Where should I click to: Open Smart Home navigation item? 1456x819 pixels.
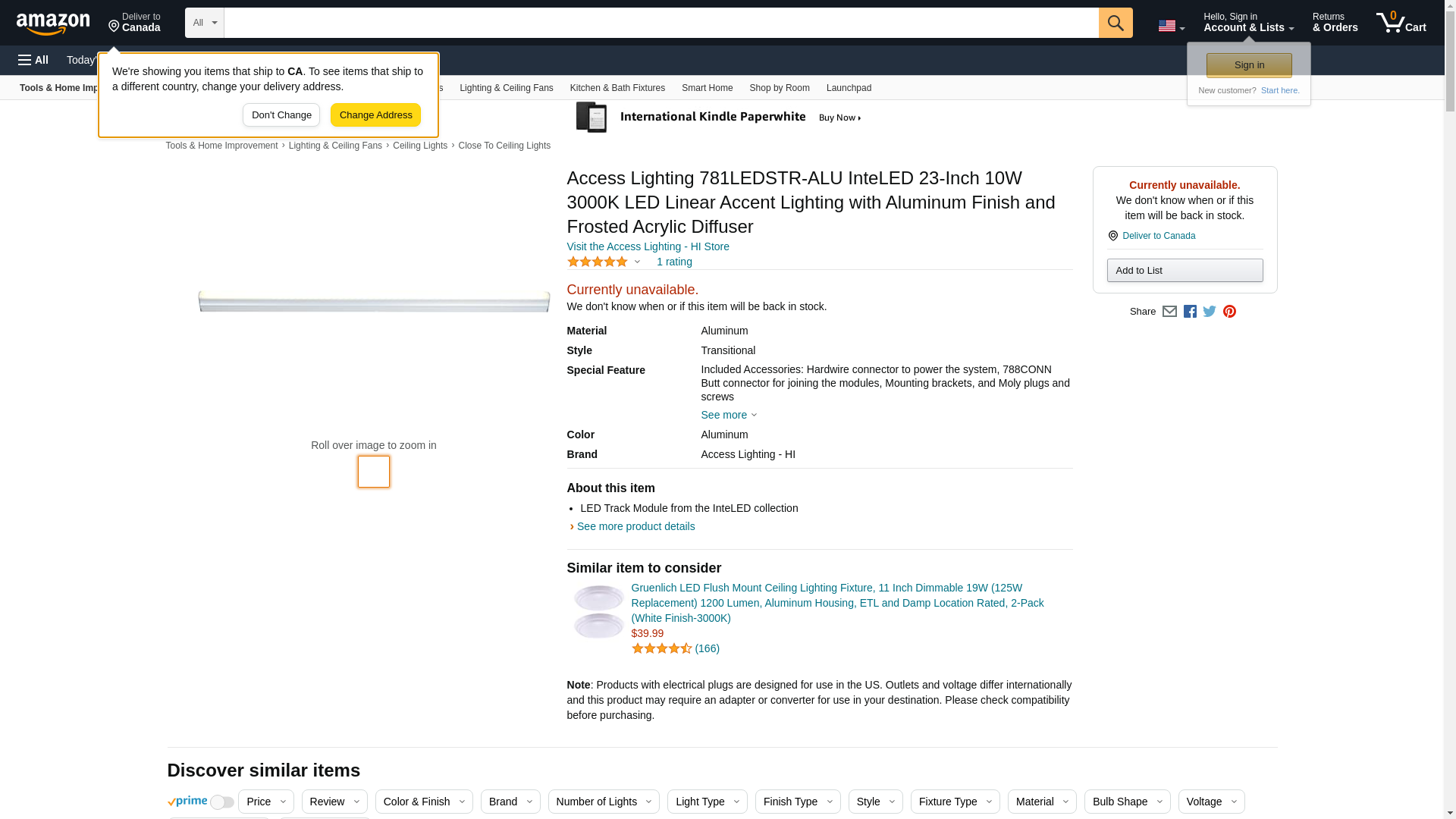point(707,88)
